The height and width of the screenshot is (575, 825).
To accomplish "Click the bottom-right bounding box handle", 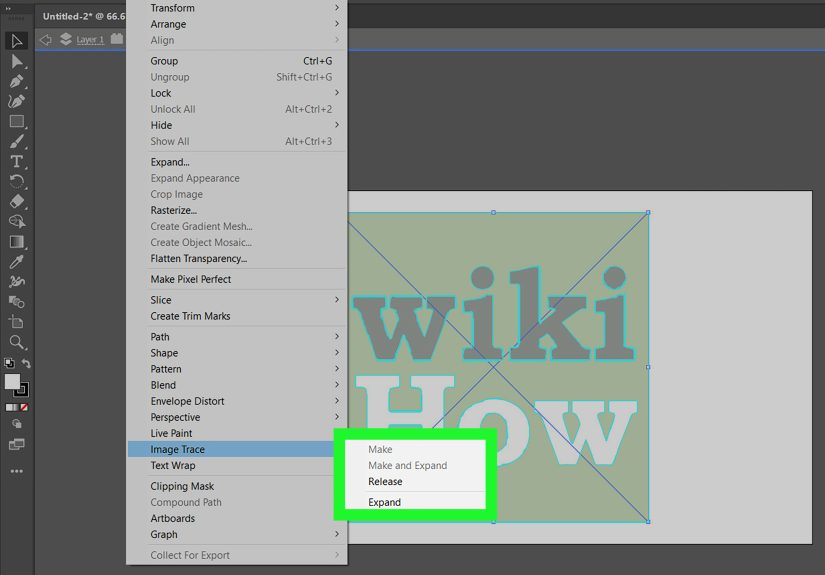I will point(648,522).
